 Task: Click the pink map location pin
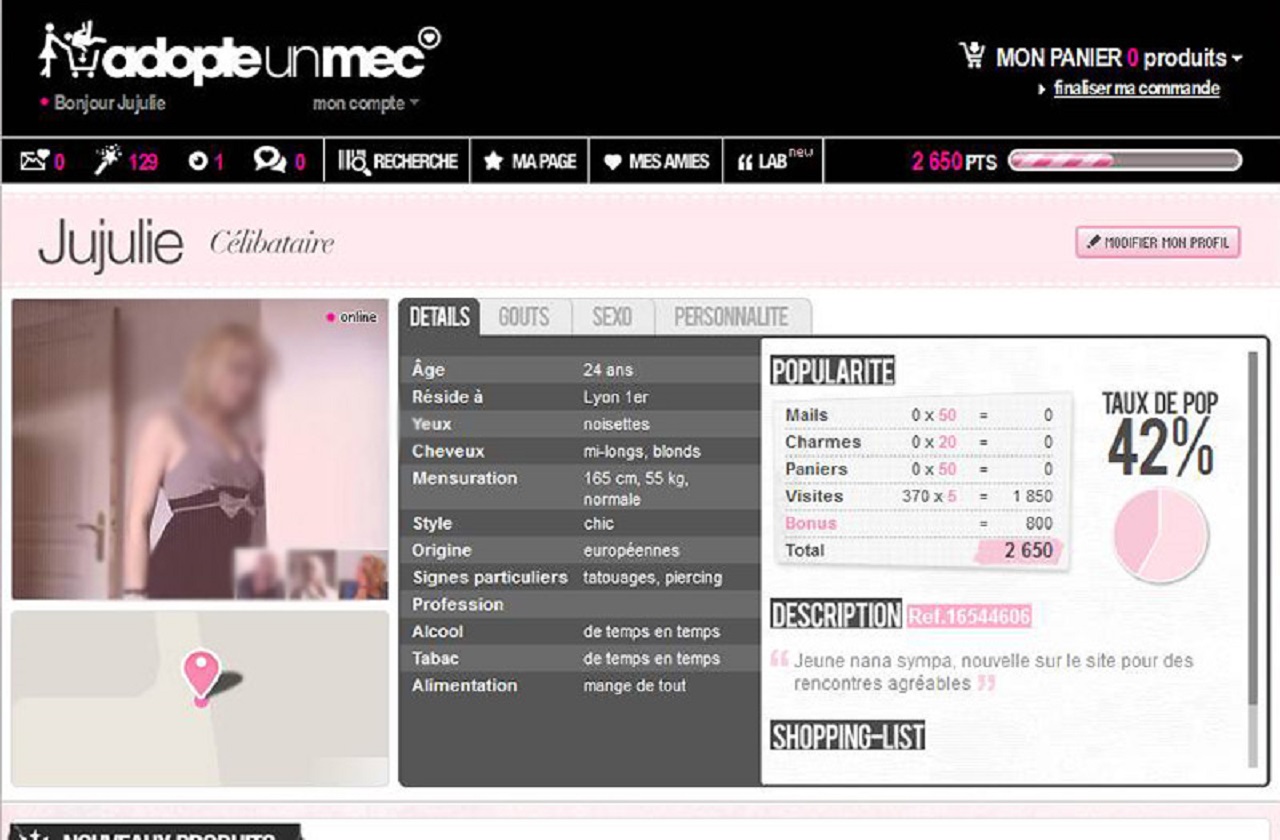tap(201, 673)
